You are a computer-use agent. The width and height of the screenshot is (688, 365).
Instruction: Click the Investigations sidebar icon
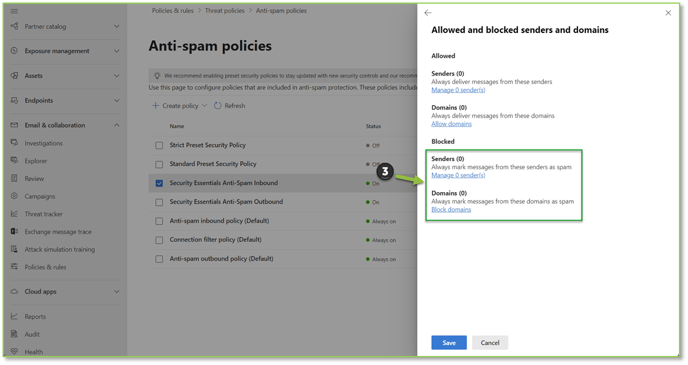click(14, 143)
